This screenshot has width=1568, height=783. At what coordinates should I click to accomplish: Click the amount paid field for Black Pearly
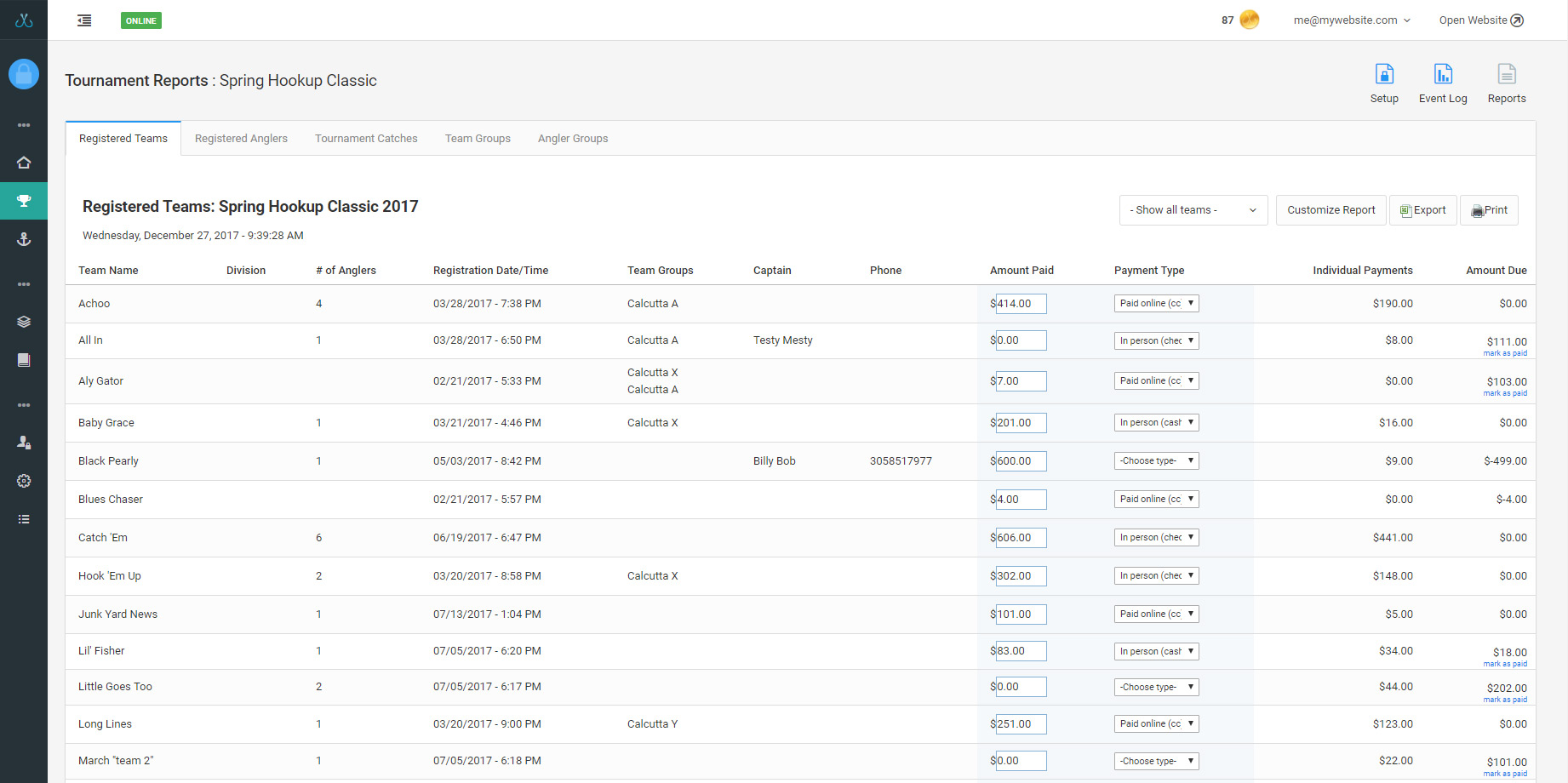click(x=1021, y=461)
